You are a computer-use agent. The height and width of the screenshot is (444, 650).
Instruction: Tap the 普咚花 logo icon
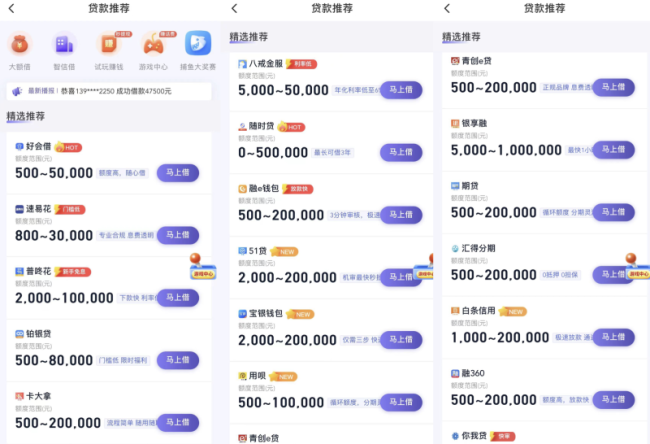coord(19,272)
